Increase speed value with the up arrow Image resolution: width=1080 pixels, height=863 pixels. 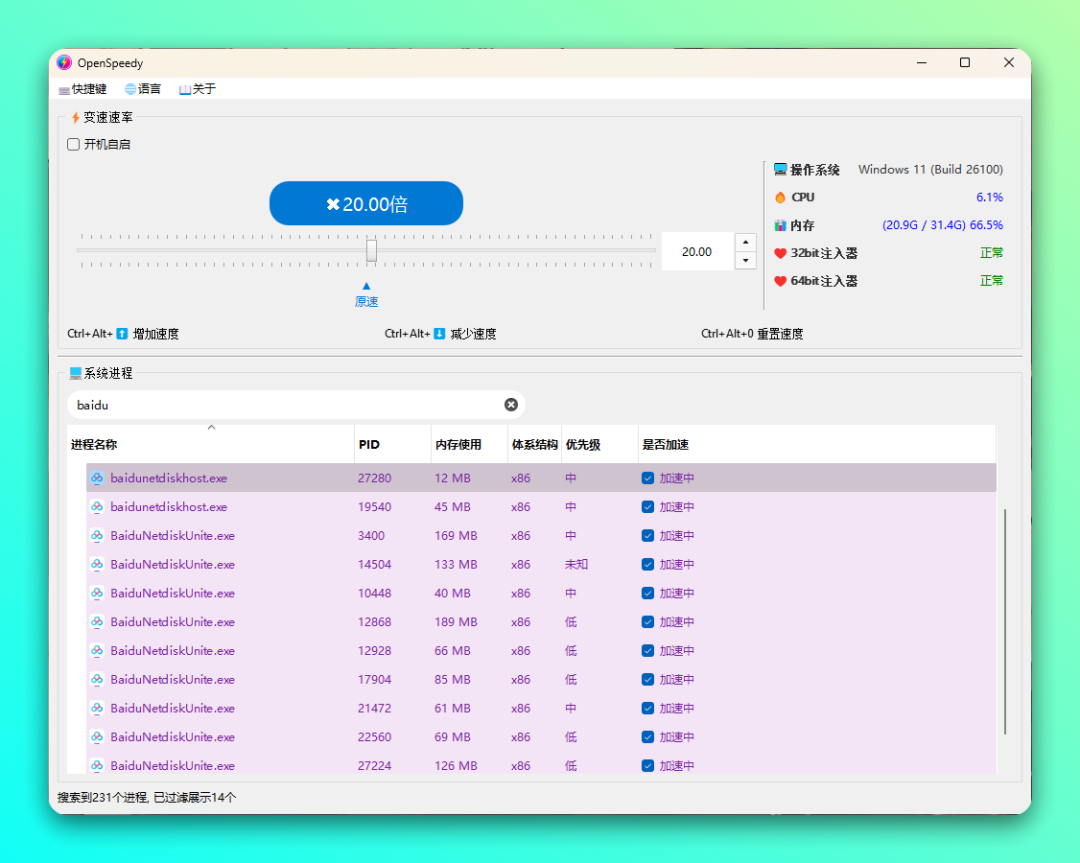point(745,243)
